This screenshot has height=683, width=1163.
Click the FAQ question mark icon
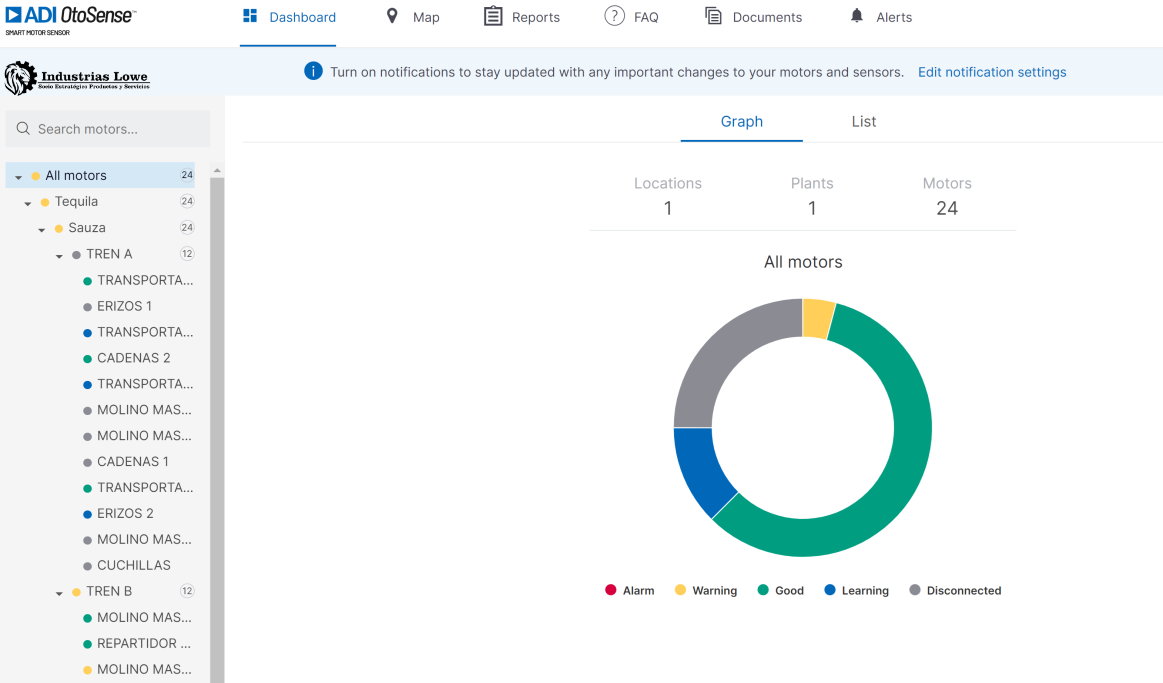[x=614, y=17]
